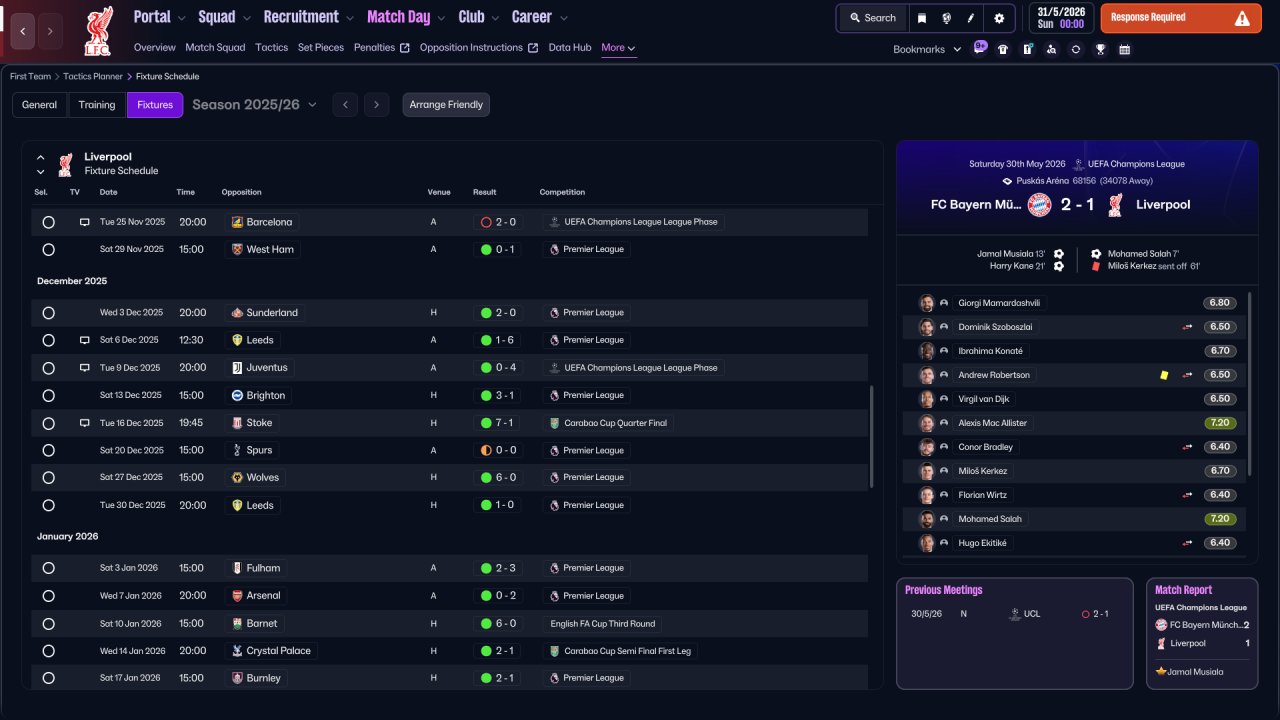The height and width of the screenshot is (720, 1280).
Task: Open the settings gear icon
Action: [x=999, y=18]
